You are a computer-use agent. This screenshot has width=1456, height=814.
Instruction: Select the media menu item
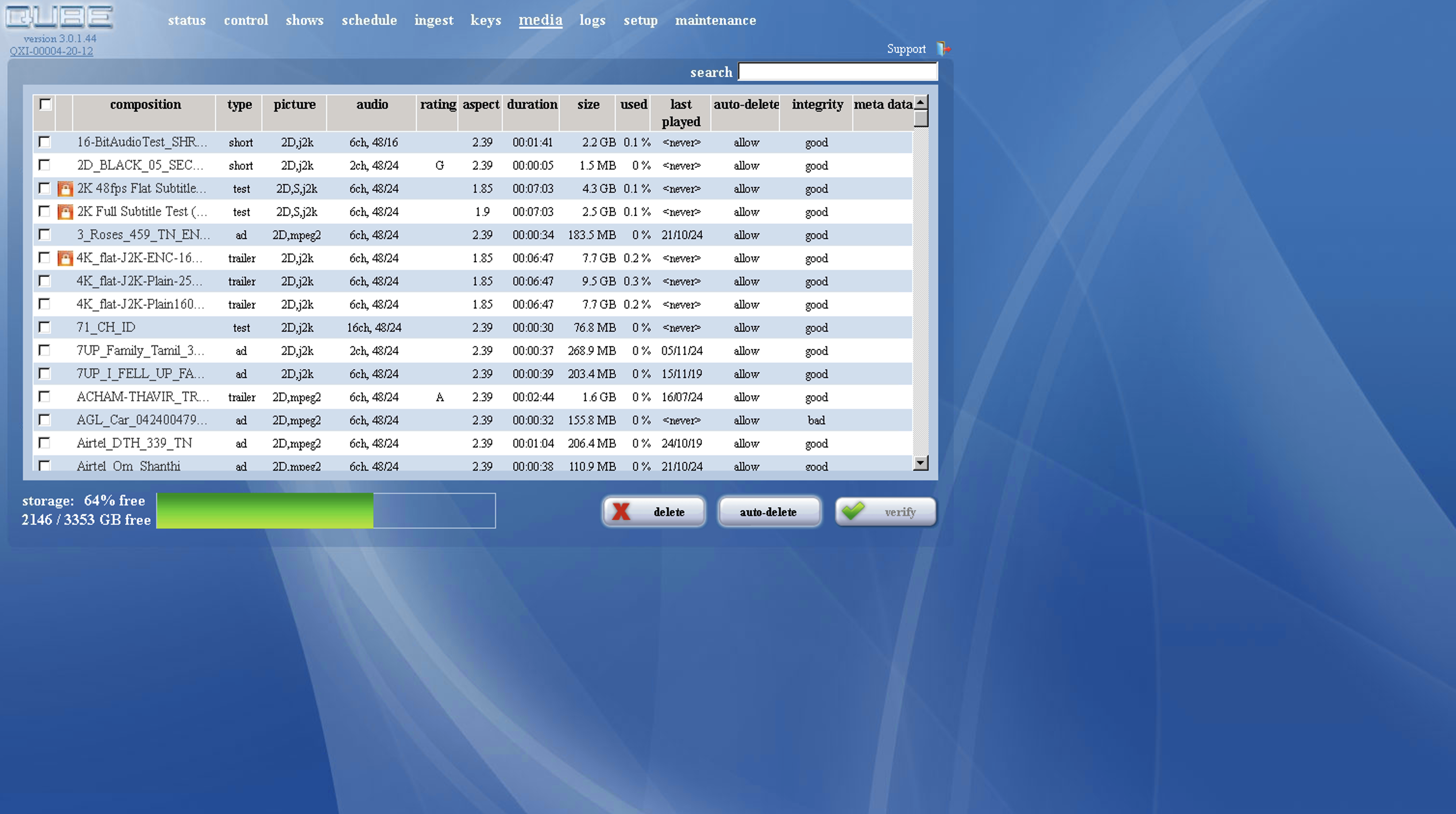click(540, 20)
